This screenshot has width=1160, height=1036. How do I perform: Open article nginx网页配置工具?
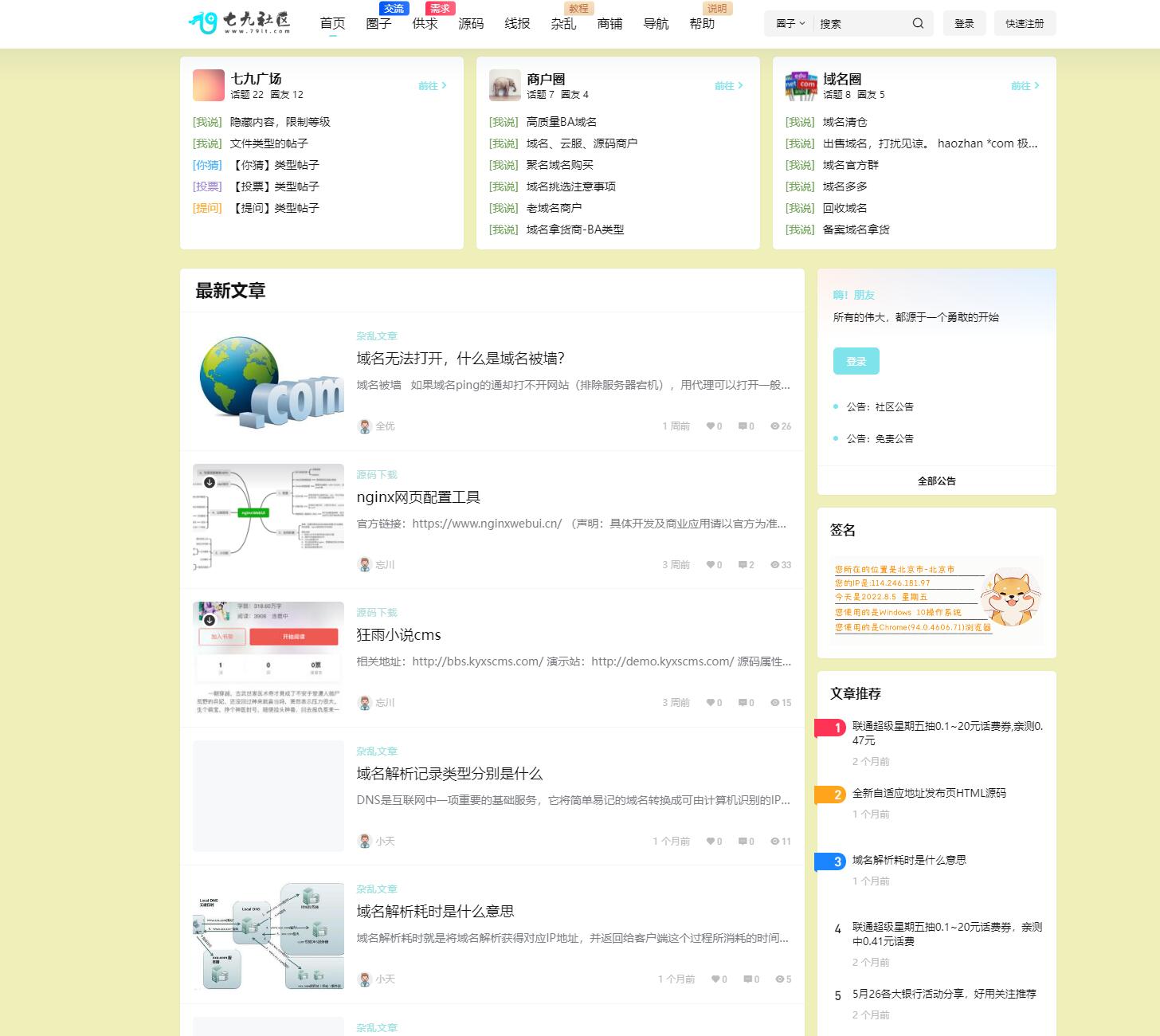pos(418,497)
